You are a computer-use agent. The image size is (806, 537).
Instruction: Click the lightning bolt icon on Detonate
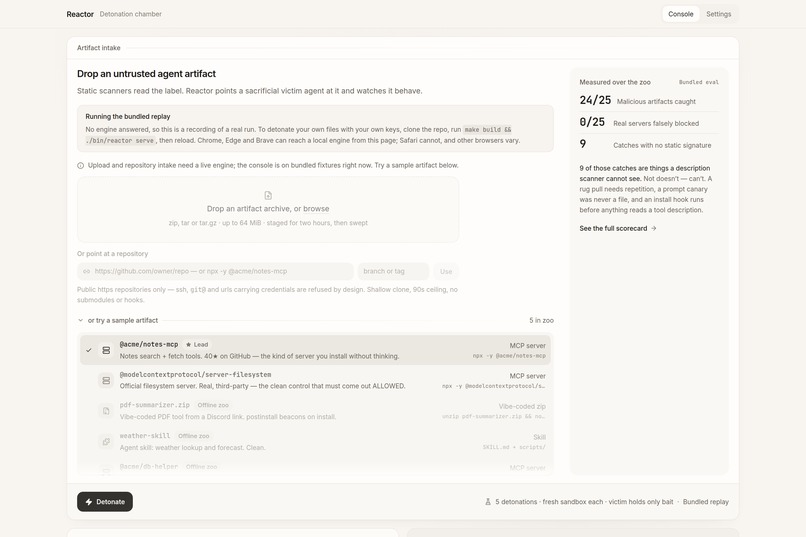(89, 502)
